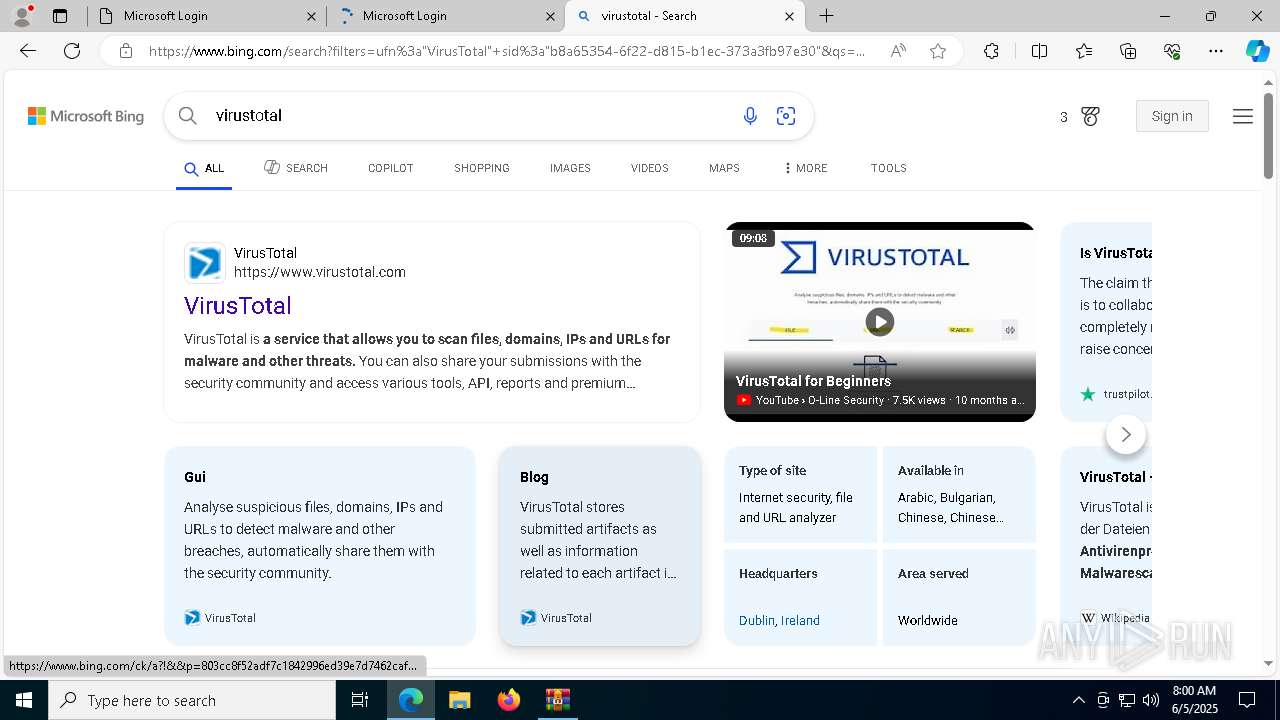Launch Firefox from taskbar
The width and height of the screenshot is (1280, 720).
point(508,700)
